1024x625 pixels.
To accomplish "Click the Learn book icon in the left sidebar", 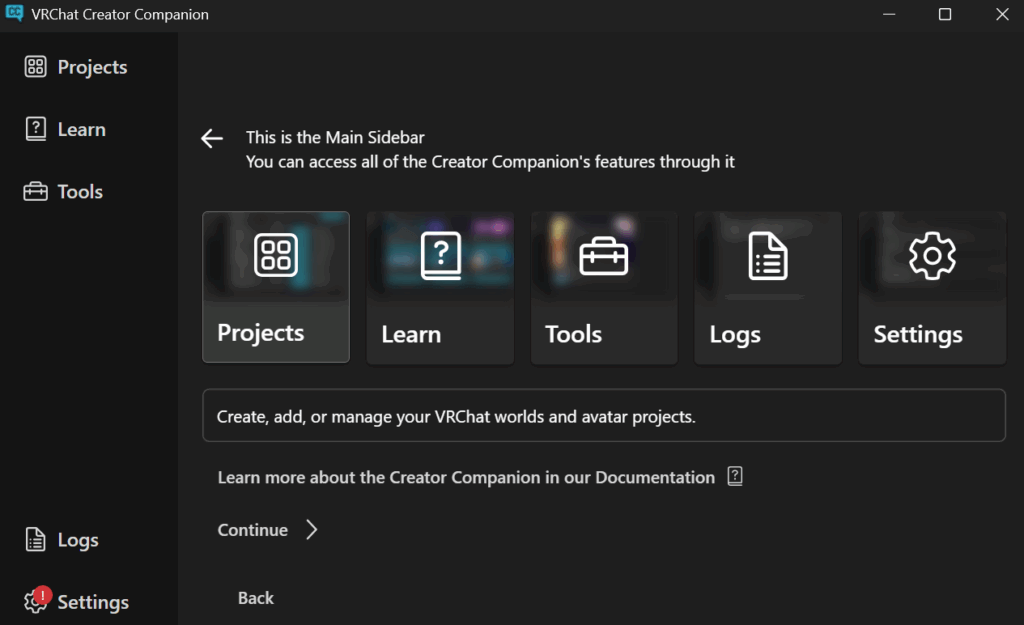I will coord(36,129).
